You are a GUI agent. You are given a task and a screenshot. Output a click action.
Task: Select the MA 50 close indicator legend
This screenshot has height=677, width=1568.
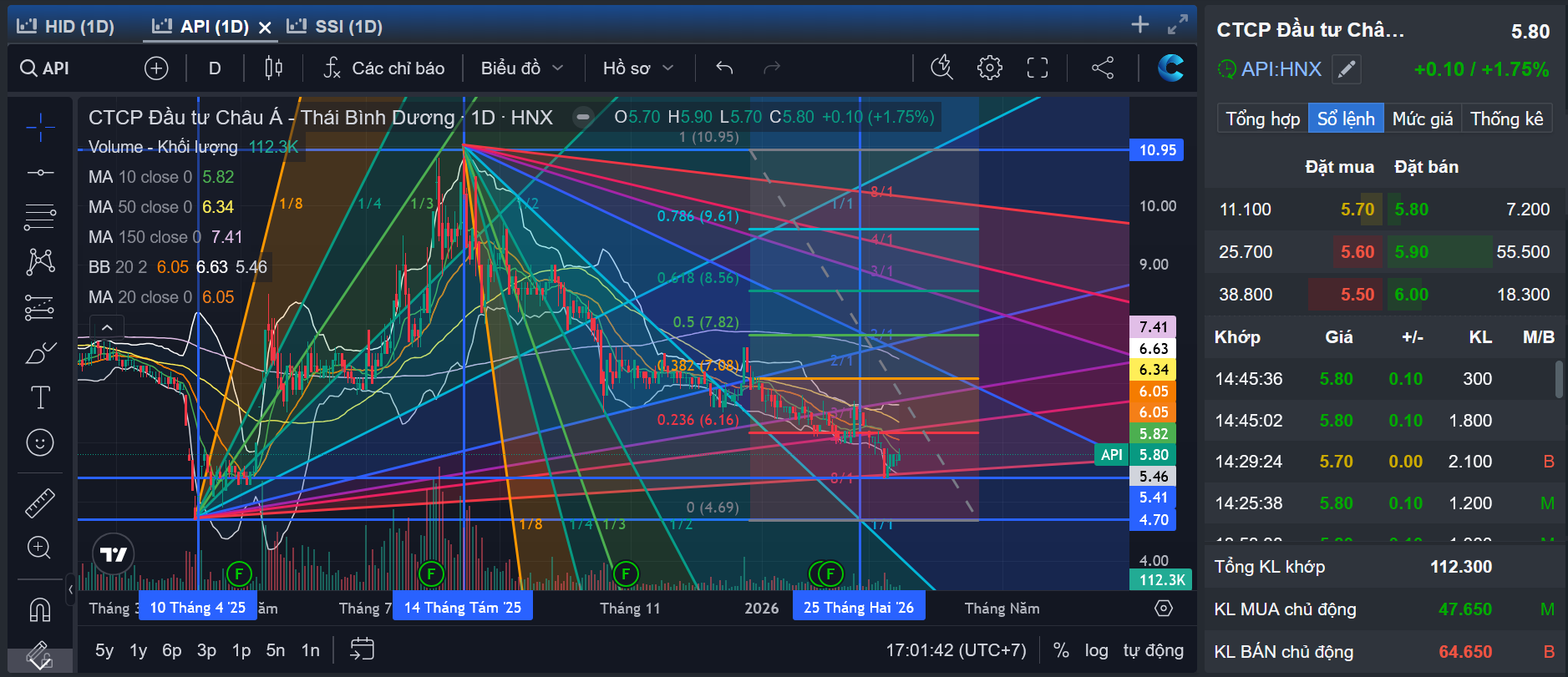pos(161,207)
